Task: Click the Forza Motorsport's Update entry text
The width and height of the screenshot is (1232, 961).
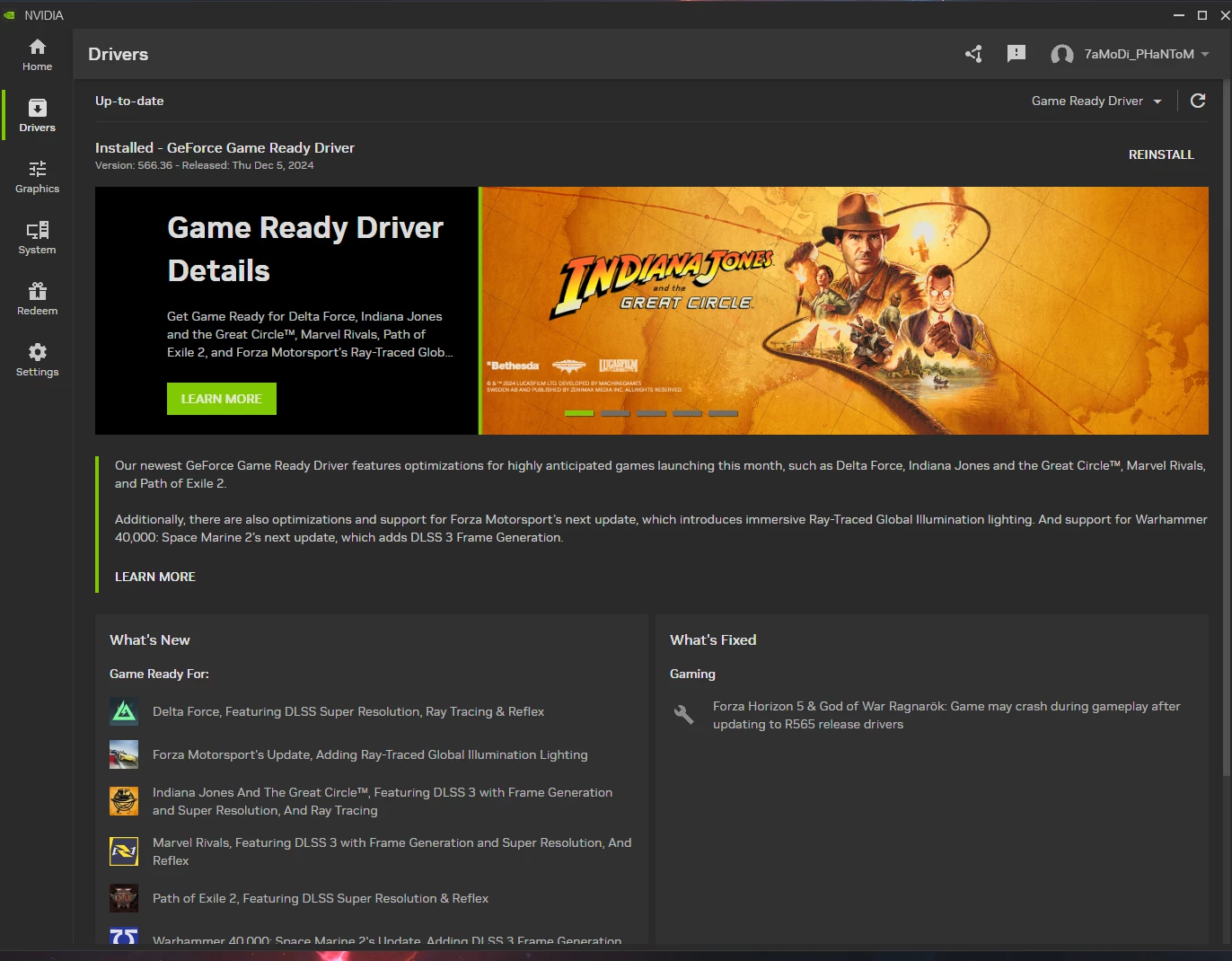Action: pos(370,754)
